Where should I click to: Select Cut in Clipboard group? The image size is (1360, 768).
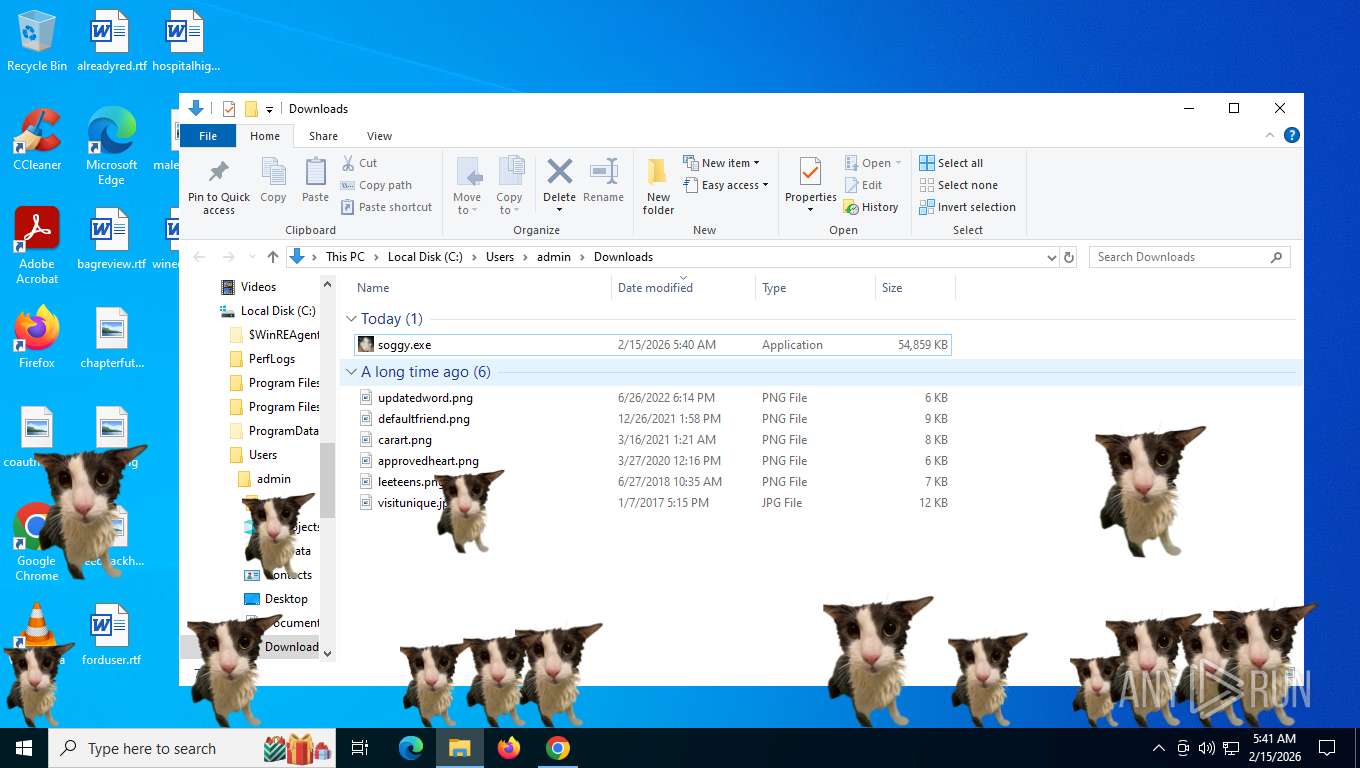[x=359, y=163]
